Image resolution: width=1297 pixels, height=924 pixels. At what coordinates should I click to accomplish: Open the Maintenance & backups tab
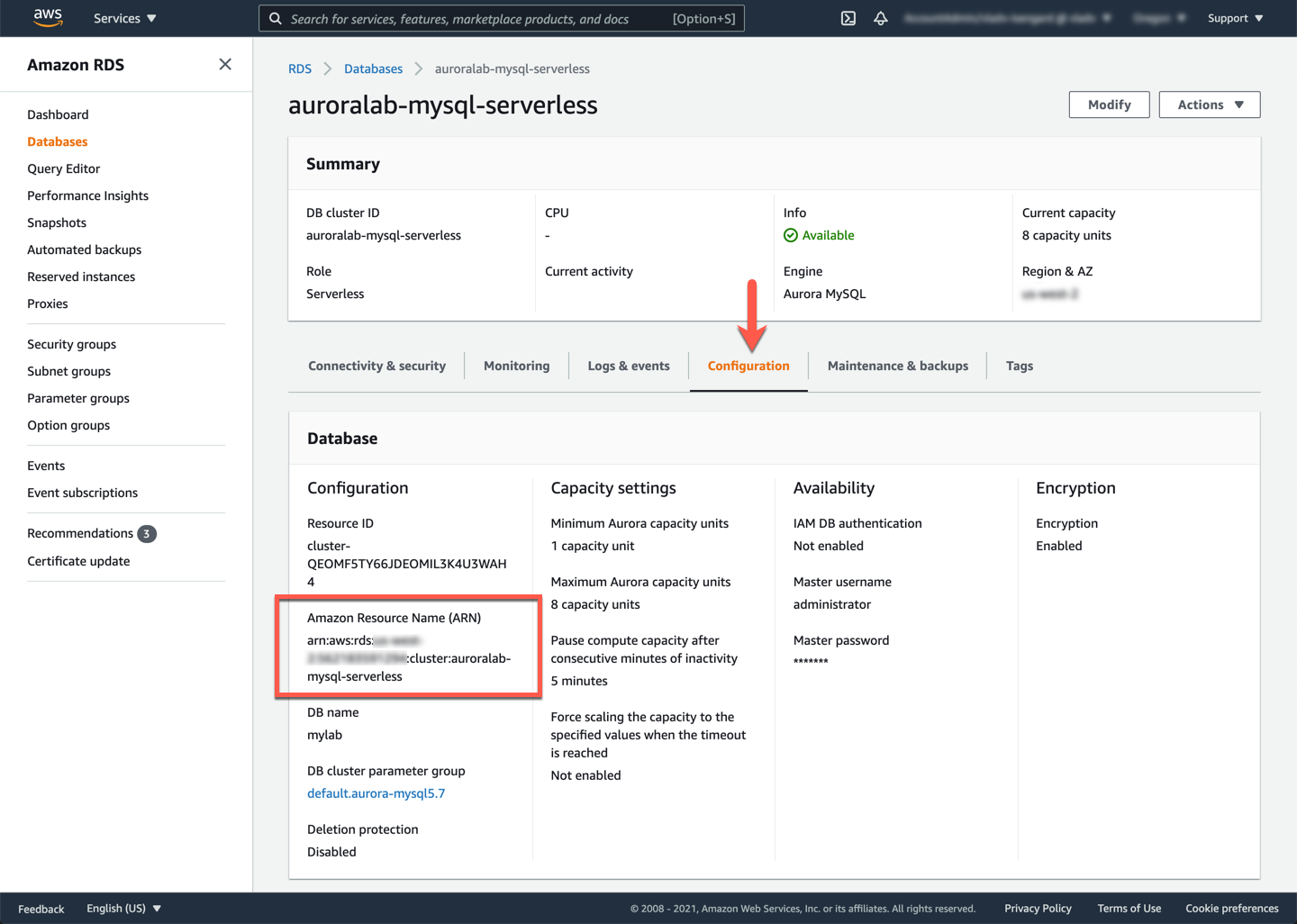click(897, 366)
